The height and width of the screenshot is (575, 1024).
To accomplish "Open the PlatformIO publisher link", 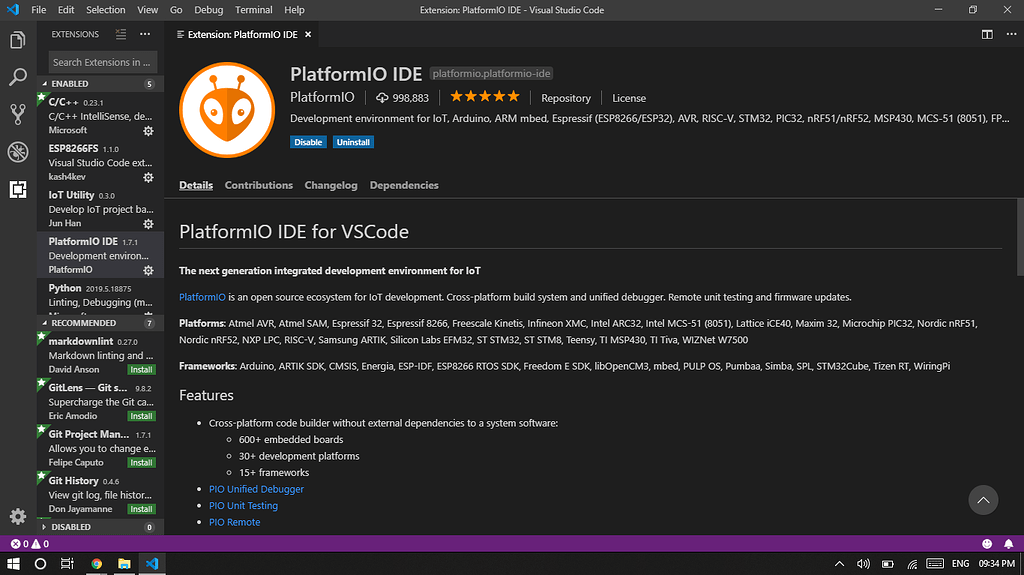I will coord(322,97).
